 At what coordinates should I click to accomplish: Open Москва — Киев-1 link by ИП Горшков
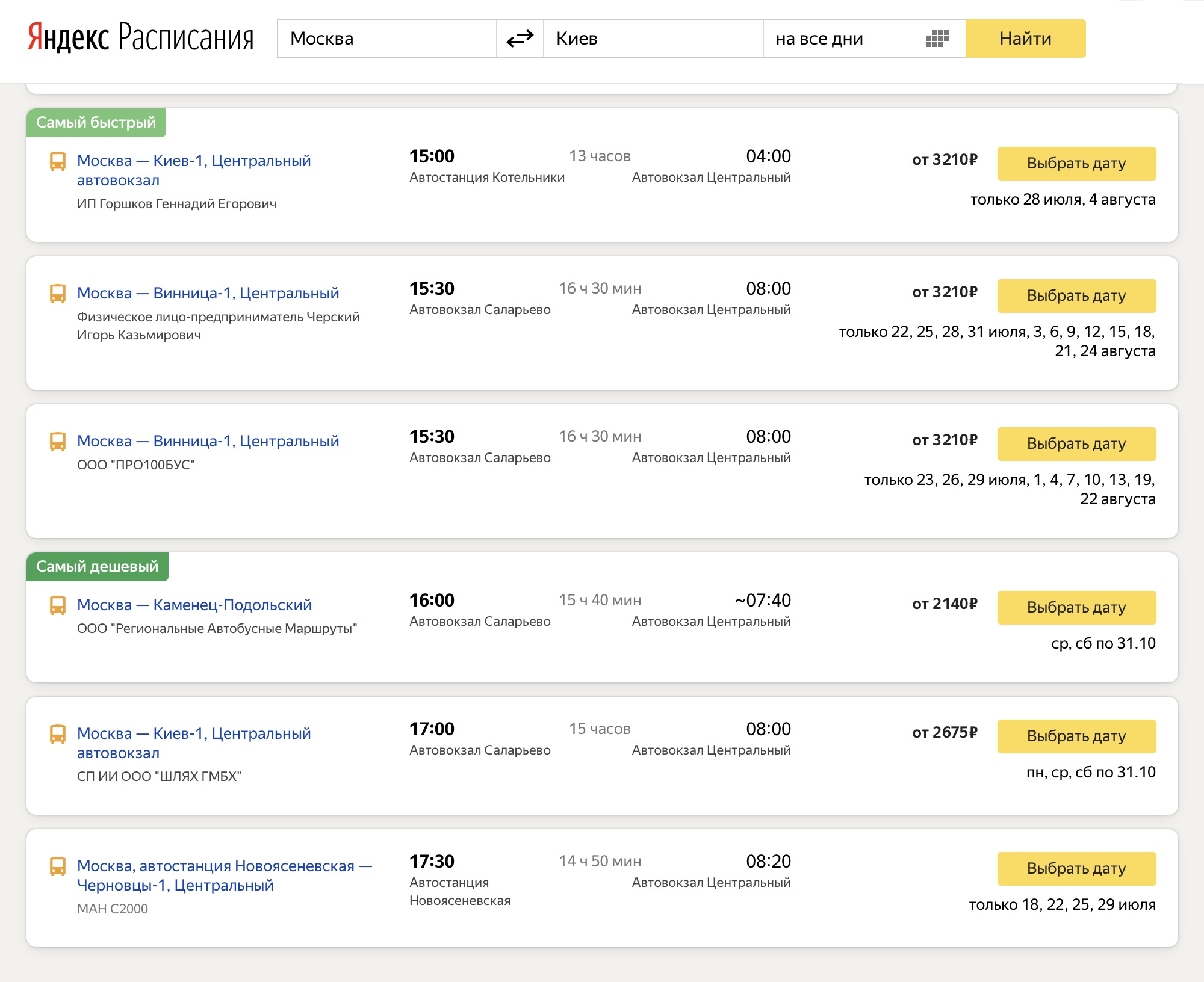tap(194, 170)
